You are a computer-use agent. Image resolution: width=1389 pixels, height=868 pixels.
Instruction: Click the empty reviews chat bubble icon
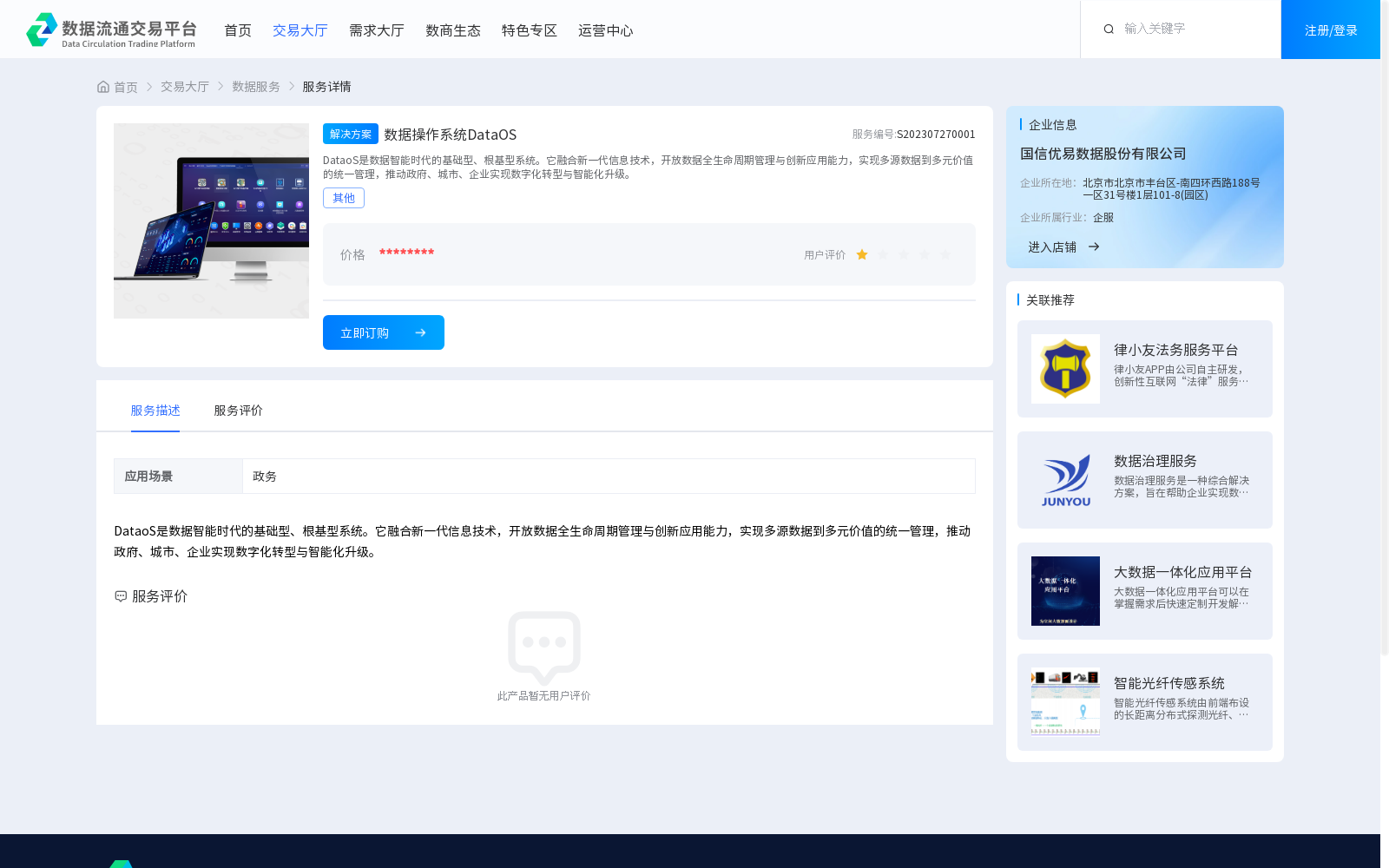544,648
